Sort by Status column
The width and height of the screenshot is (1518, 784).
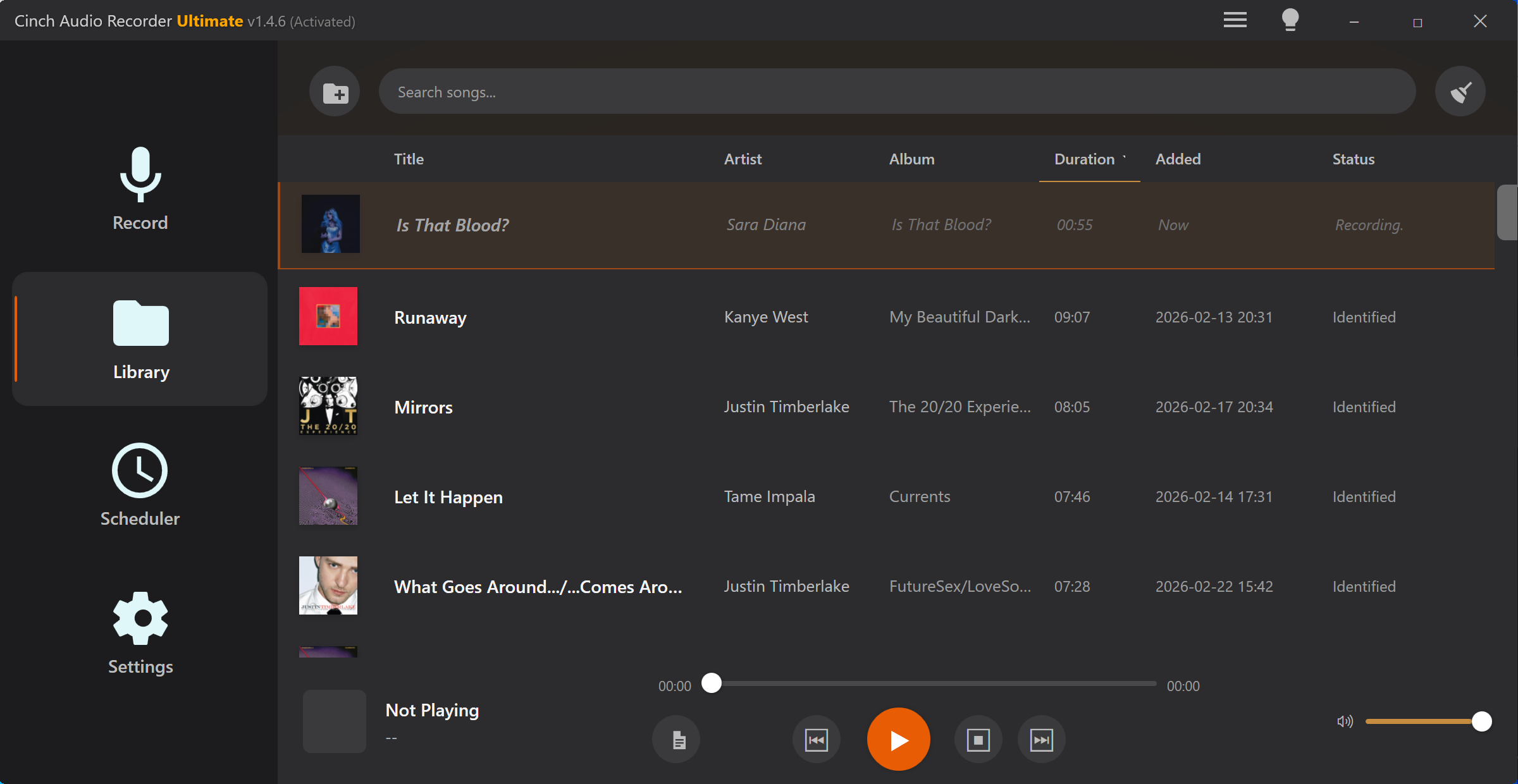(1353, 159)
